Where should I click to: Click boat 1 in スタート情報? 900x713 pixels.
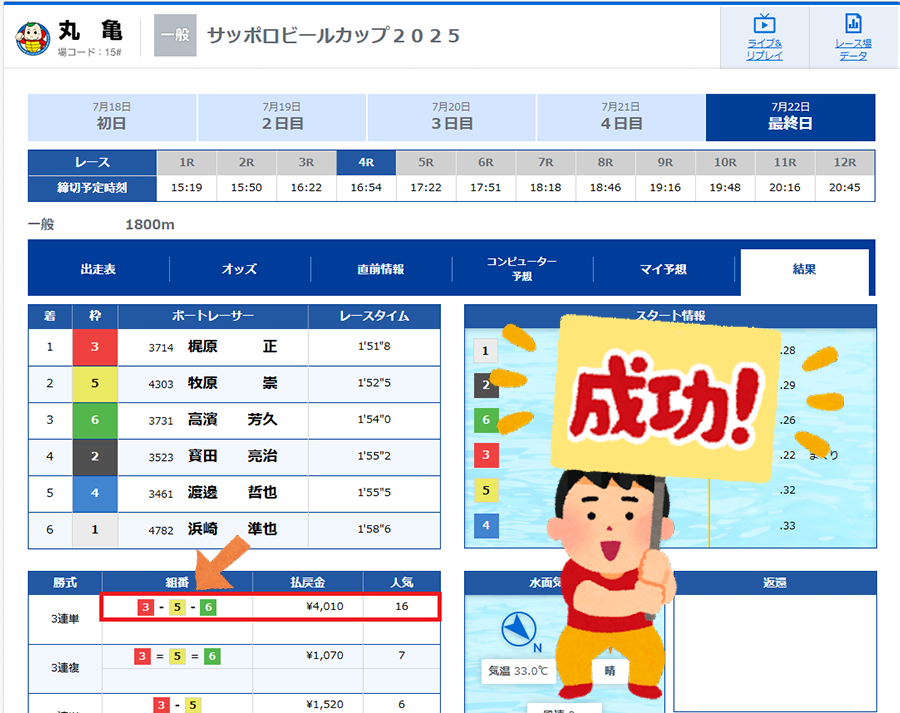tap(486, 351)
